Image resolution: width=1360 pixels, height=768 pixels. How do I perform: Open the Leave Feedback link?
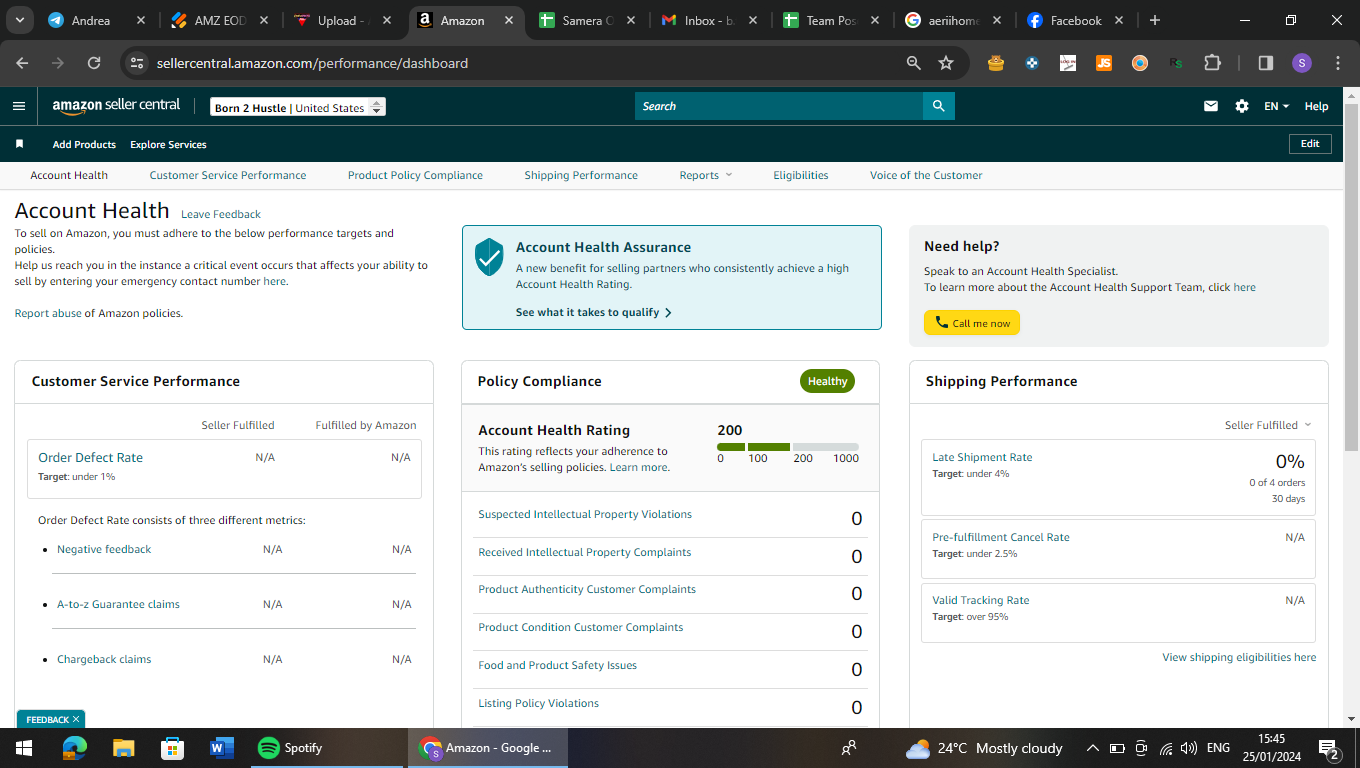tap(221, 214)
